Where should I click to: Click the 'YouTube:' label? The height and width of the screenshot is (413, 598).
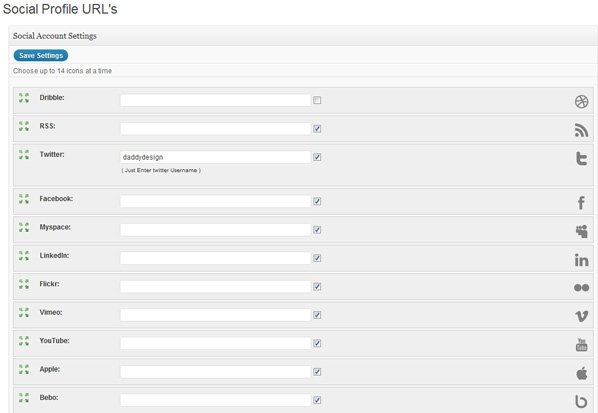[x=55, y=341]
